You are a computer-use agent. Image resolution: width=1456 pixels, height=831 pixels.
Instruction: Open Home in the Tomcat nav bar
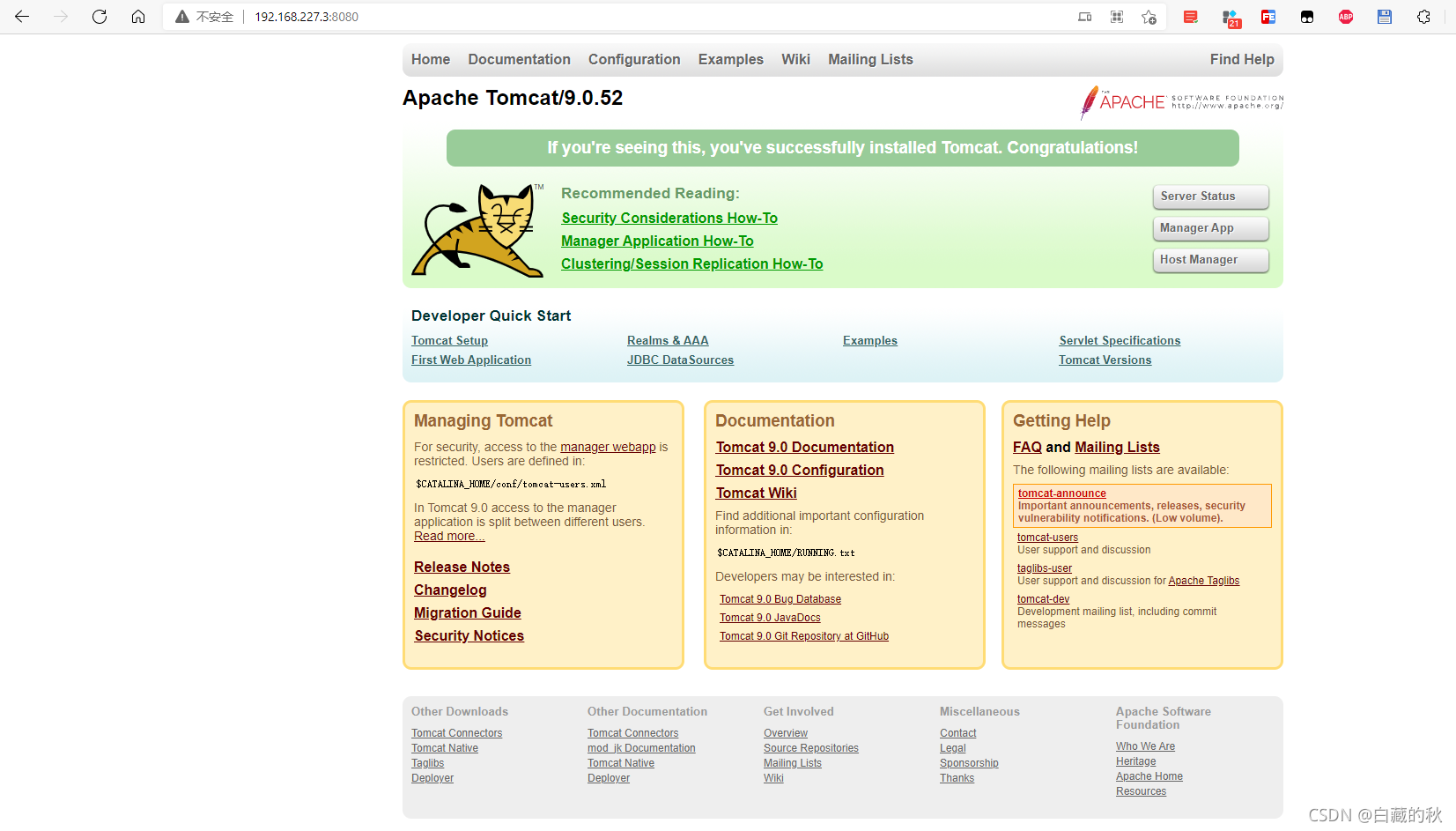pyautogui.click(x=431, y=59)
